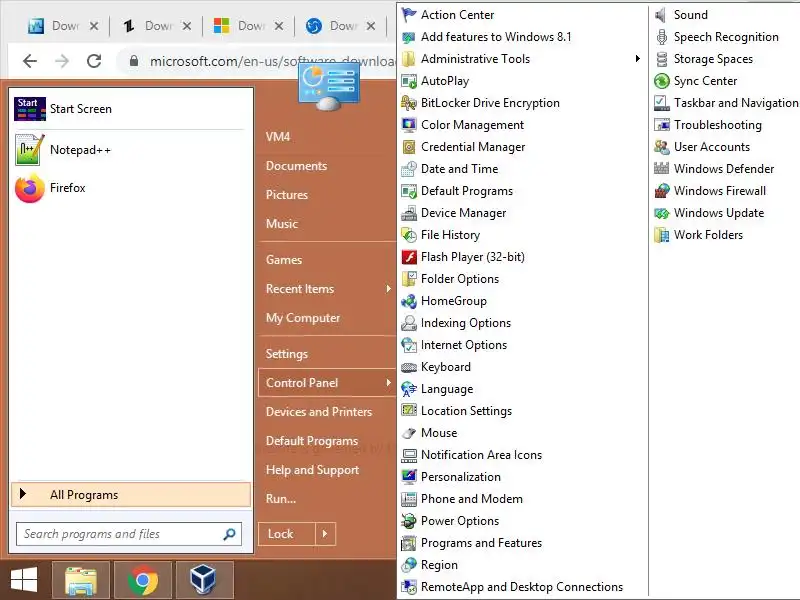Launch Notepad++ from its start menu icon
The height and width of the screenshot is (600, 800).
click(30, 150)
